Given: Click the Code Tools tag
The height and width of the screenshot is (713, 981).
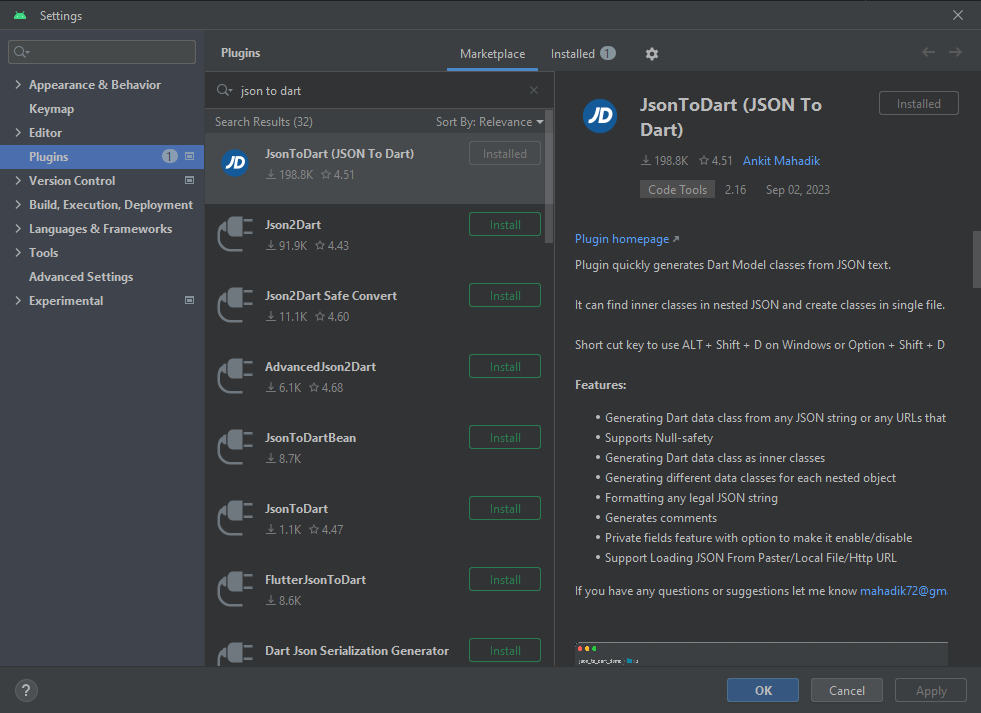Looking at the screenshot, I should (x=677, y=190).
